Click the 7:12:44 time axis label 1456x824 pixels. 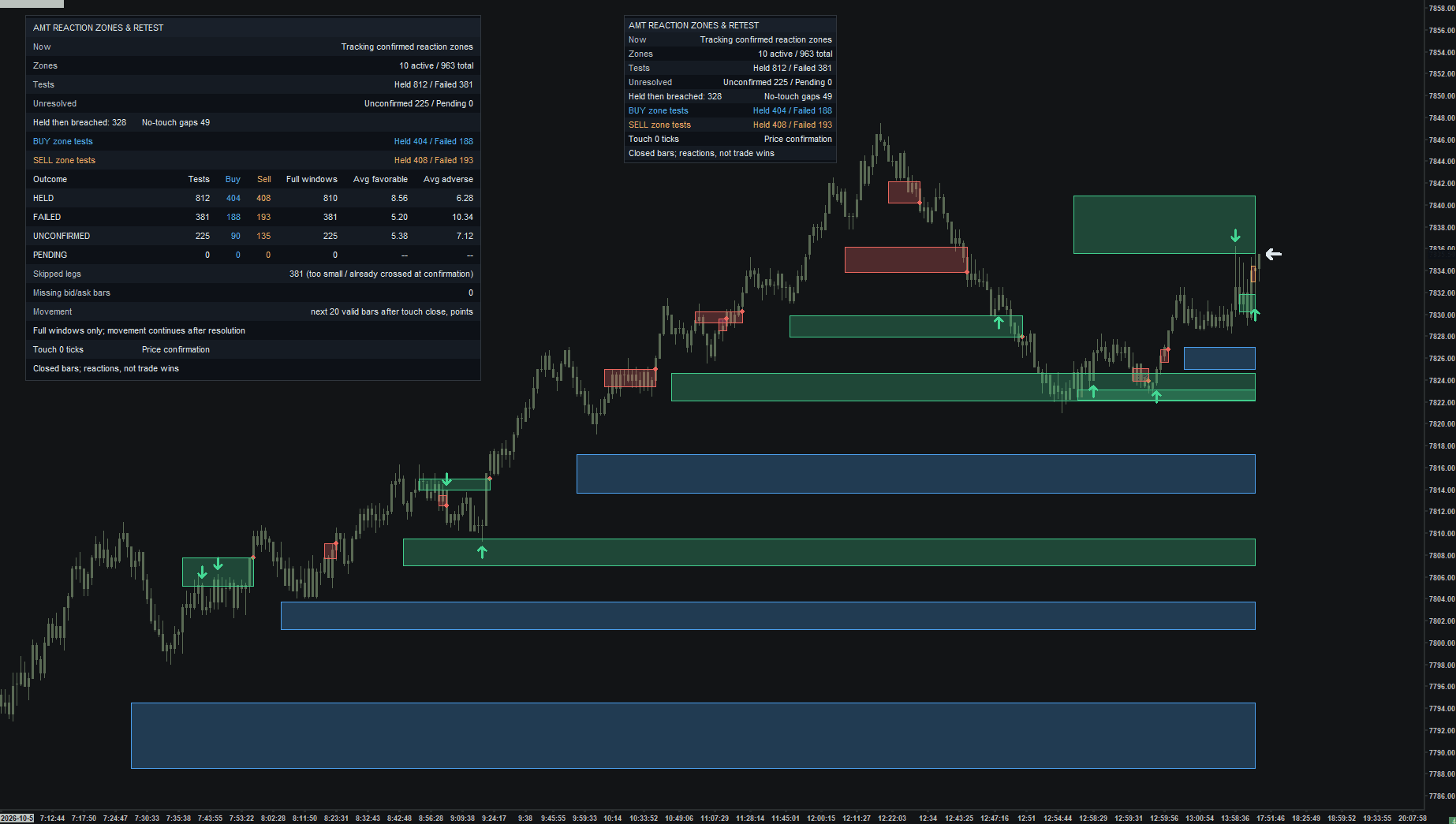(x=52, y=818)
